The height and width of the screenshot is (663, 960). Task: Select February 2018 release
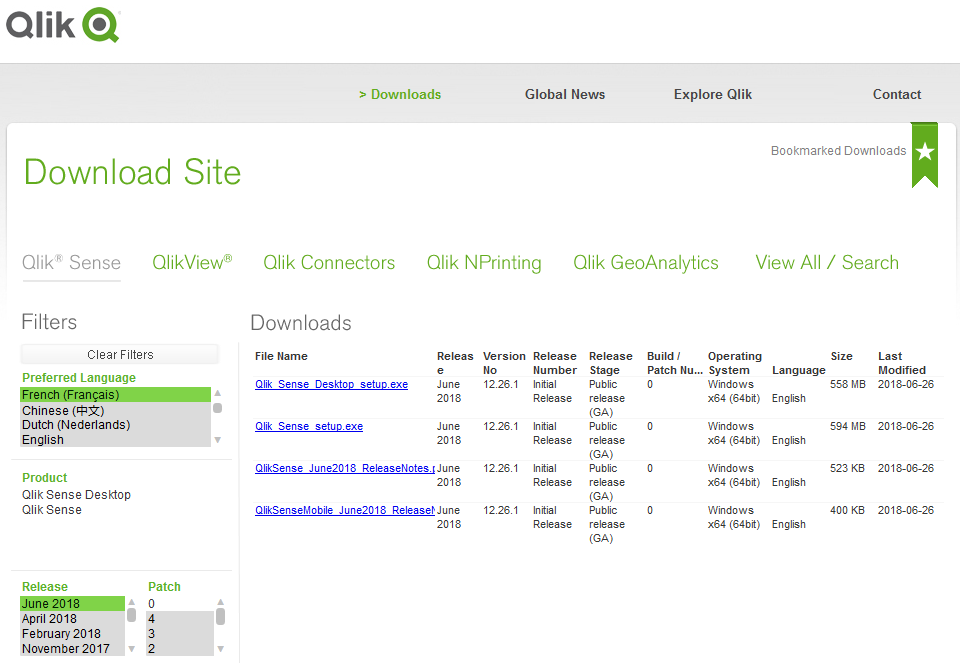pos(72,634)
